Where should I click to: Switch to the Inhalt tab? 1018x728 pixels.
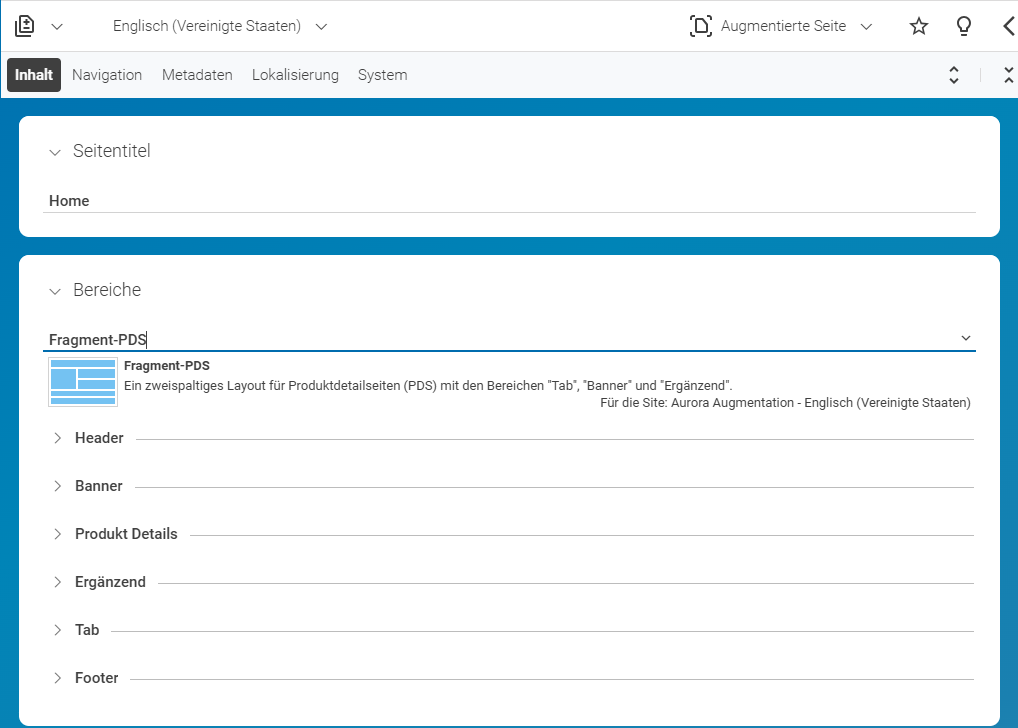(x=34, y=75)
